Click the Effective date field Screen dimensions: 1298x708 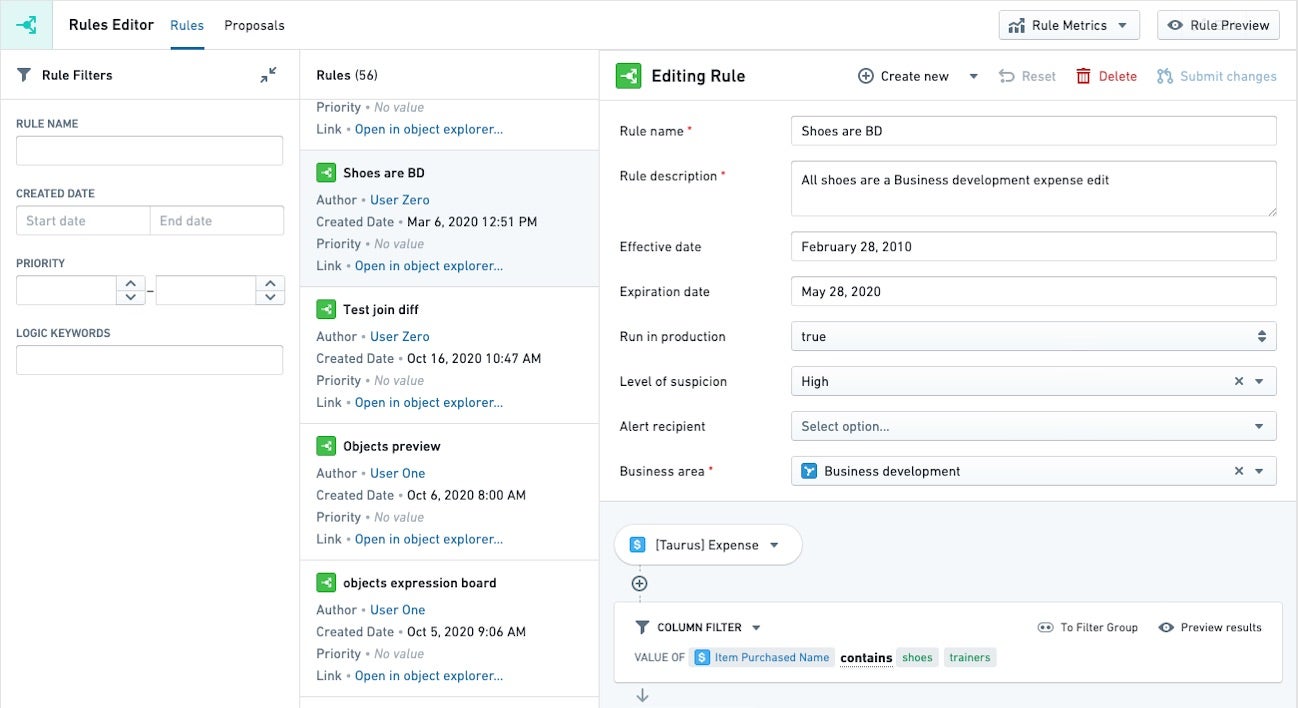(x=1034, y=246)
